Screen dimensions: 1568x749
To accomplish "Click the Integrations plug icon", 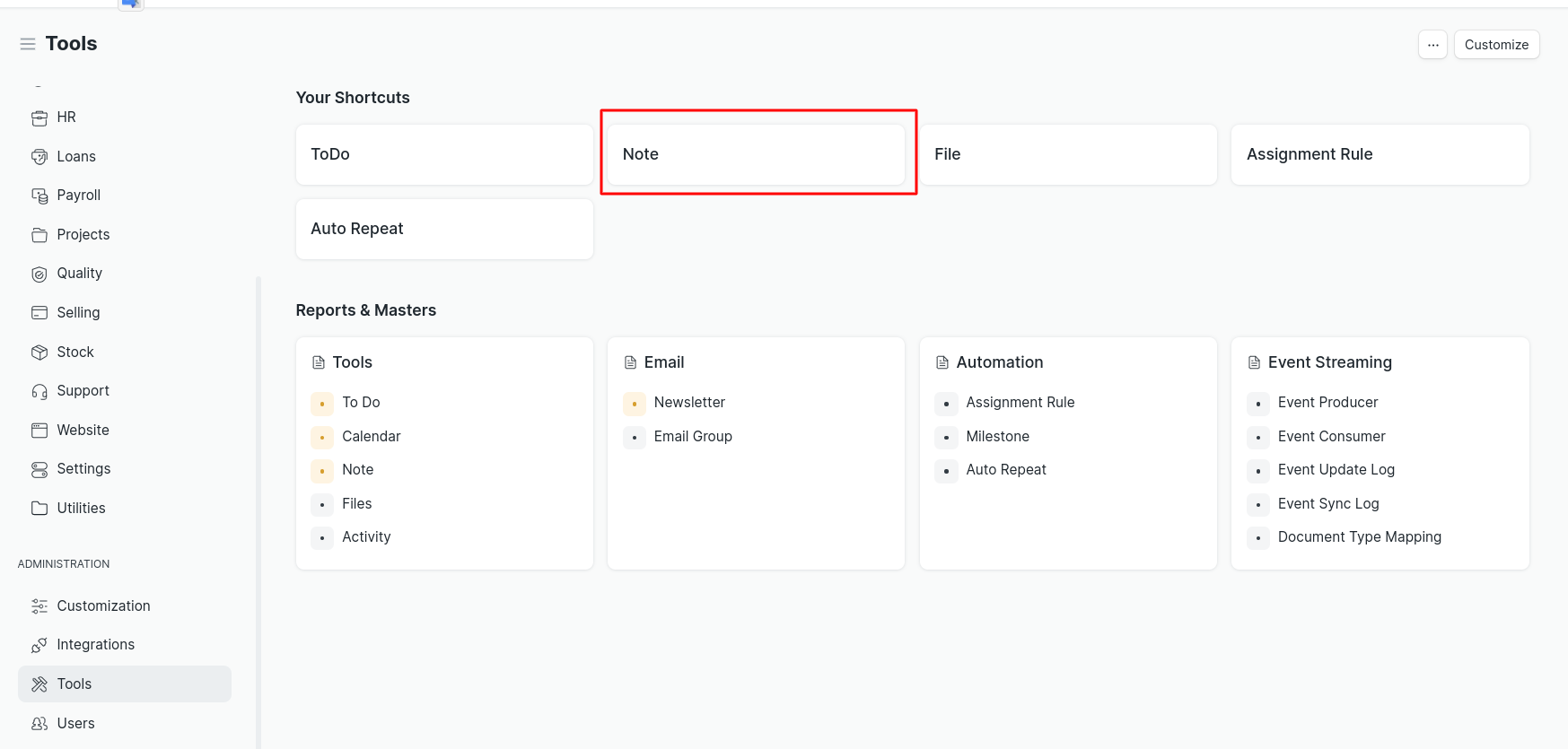I will 39,645.
